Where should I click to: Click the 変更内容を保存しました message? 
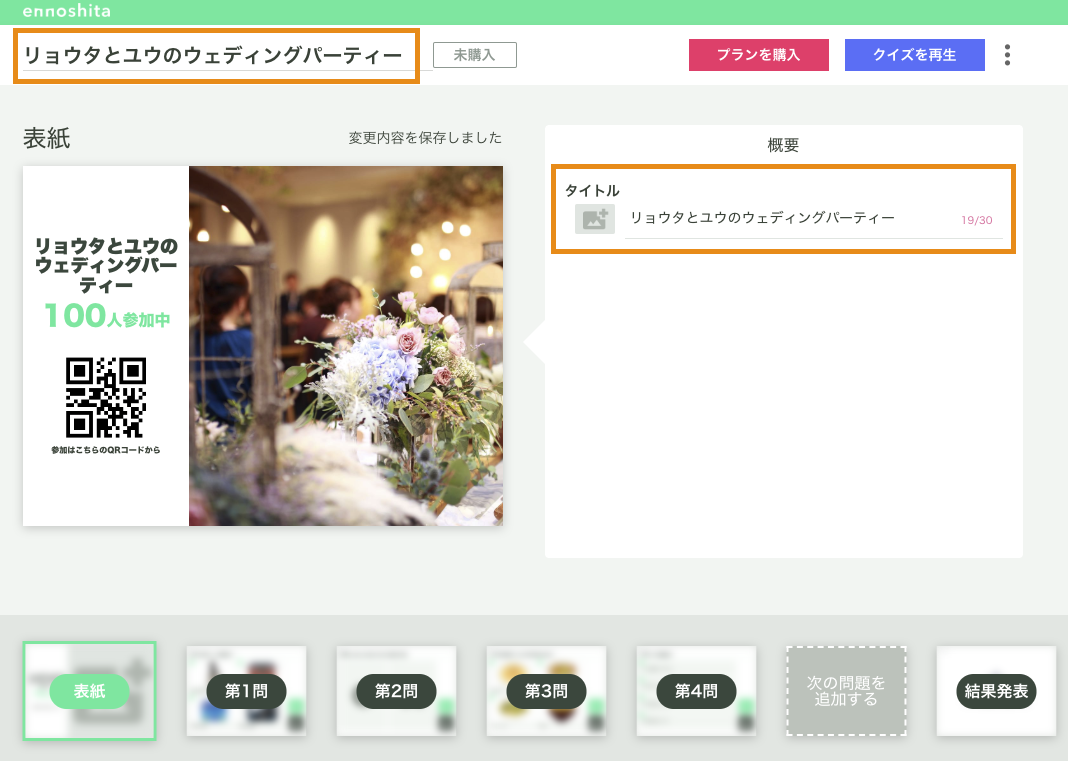click(x=425, y=138)
